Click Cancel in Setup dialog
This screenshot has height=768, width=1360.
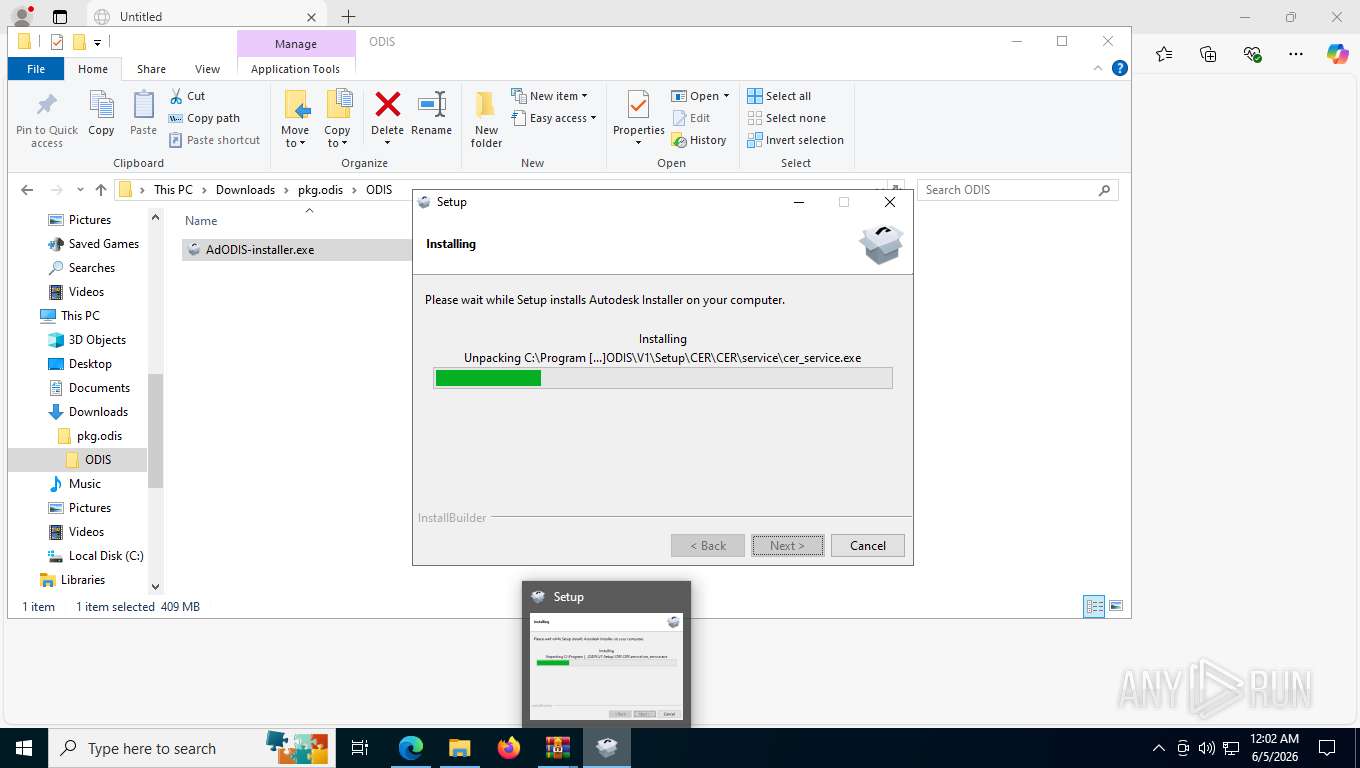(x=868, y=545)
